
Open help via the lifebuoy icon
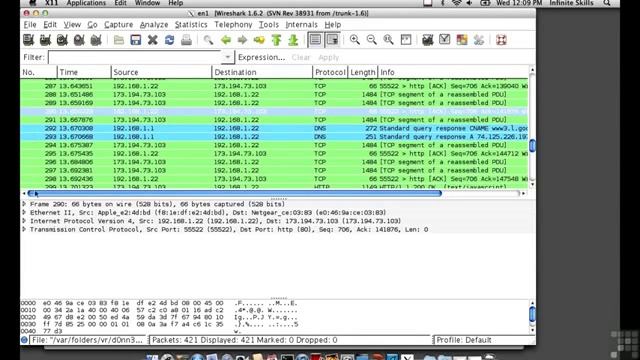501,40
